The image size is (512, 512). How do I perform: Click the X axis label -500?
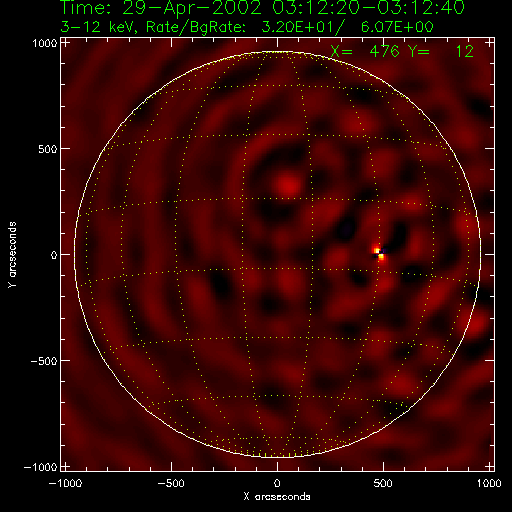[x=171, y=483]
